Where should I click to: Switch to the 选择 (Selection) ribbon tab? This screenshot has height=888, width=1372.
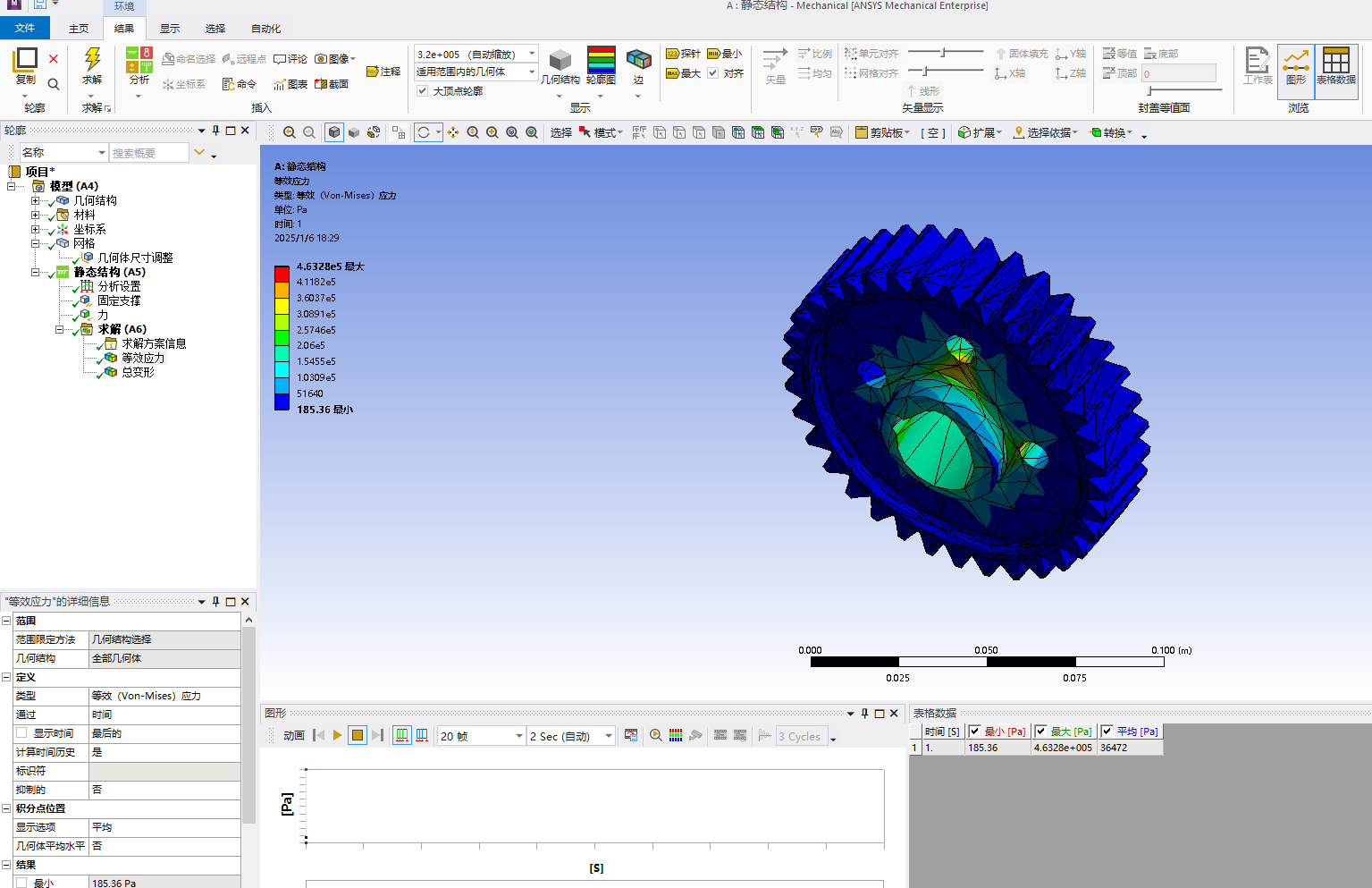[x=215, y=29]
